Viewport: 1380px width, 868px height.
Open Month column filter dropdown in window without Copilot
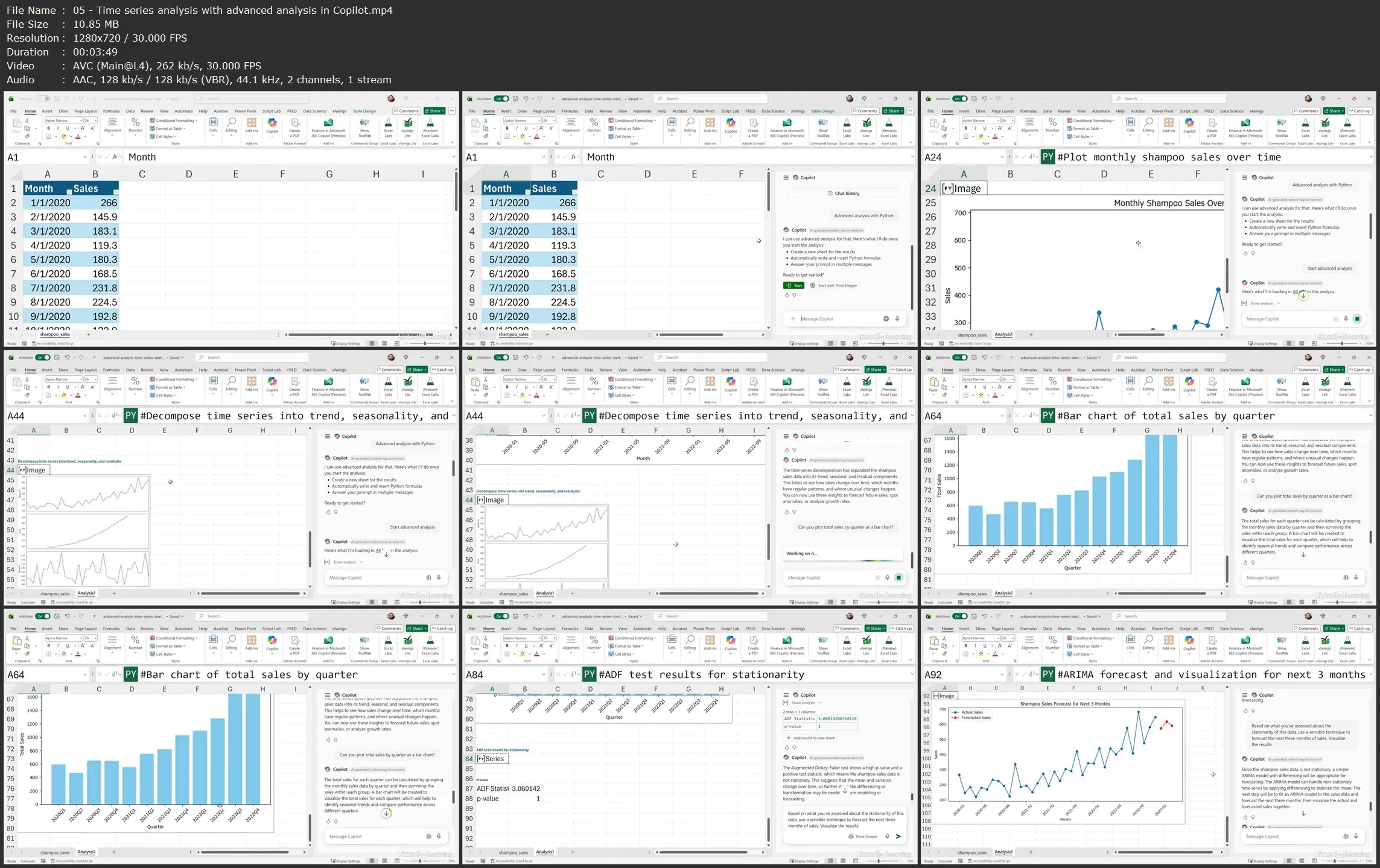pos(69,192)
